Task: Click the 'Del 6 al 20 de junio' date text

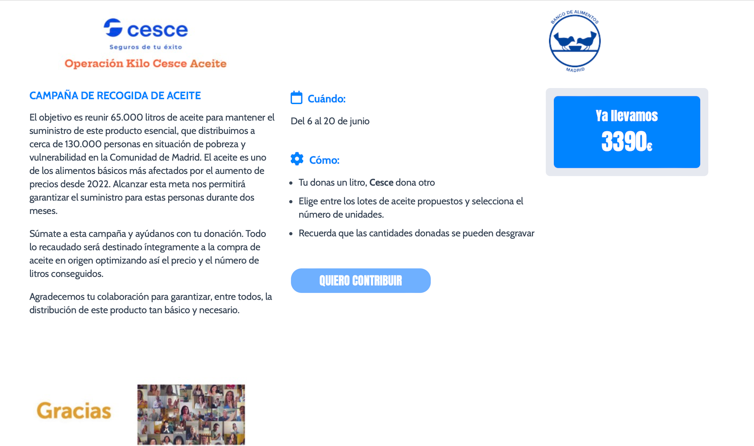Action: pos(330,121)
